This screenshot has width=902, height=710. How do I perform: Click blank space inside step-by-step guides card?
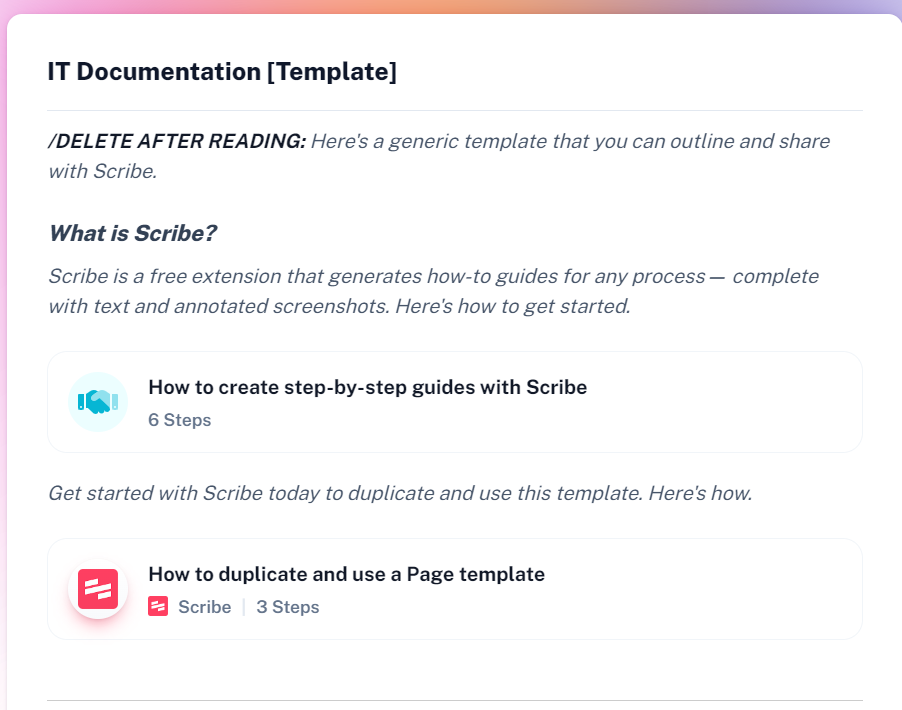[719, 403]
